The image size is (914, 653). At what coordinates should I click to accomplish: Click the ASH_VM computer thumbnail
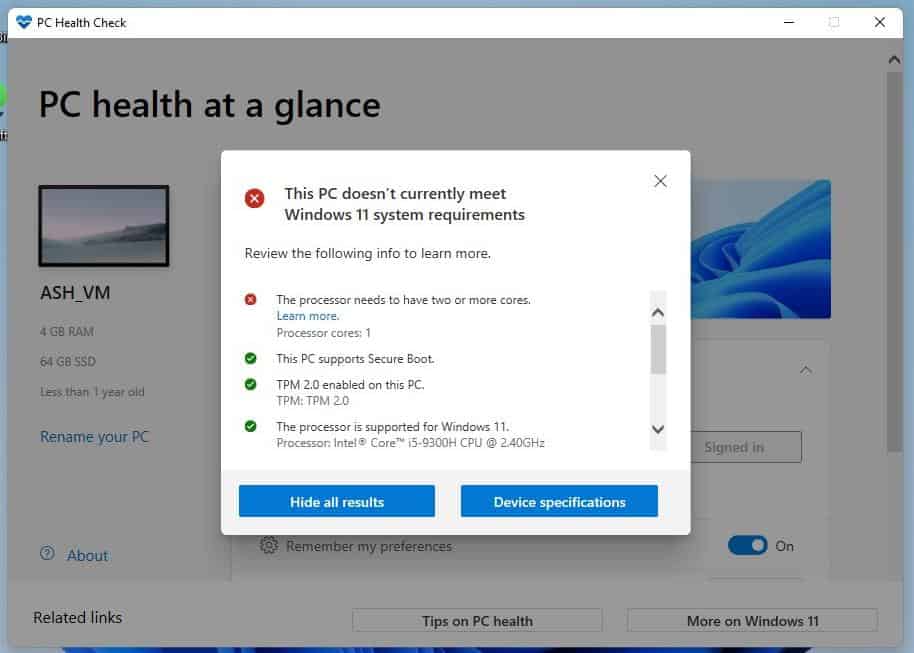click(x=103, y=226)
